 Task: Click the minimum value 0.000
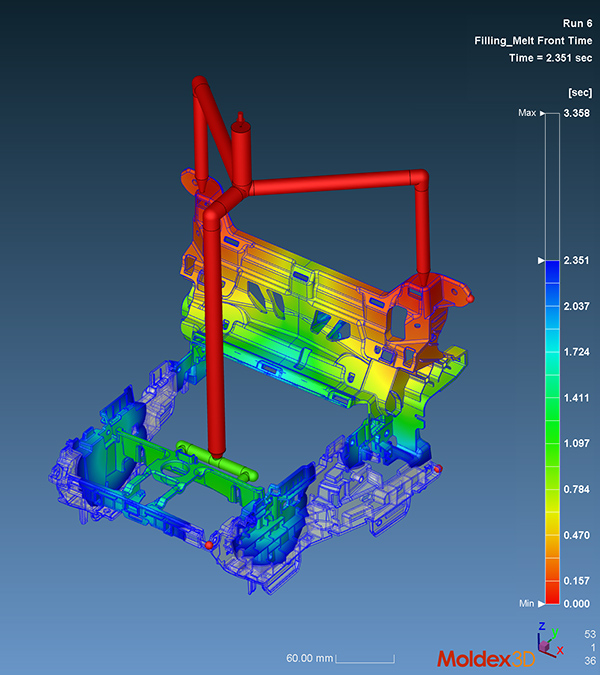[x=577, y=604]
